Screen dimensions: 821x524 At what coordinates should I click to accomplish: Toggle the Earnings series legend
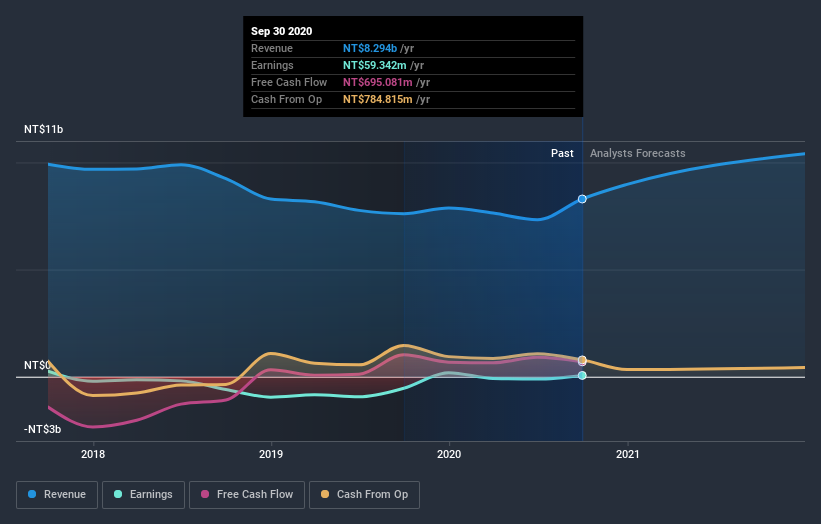pyautogui.click(x=143, y=495)
